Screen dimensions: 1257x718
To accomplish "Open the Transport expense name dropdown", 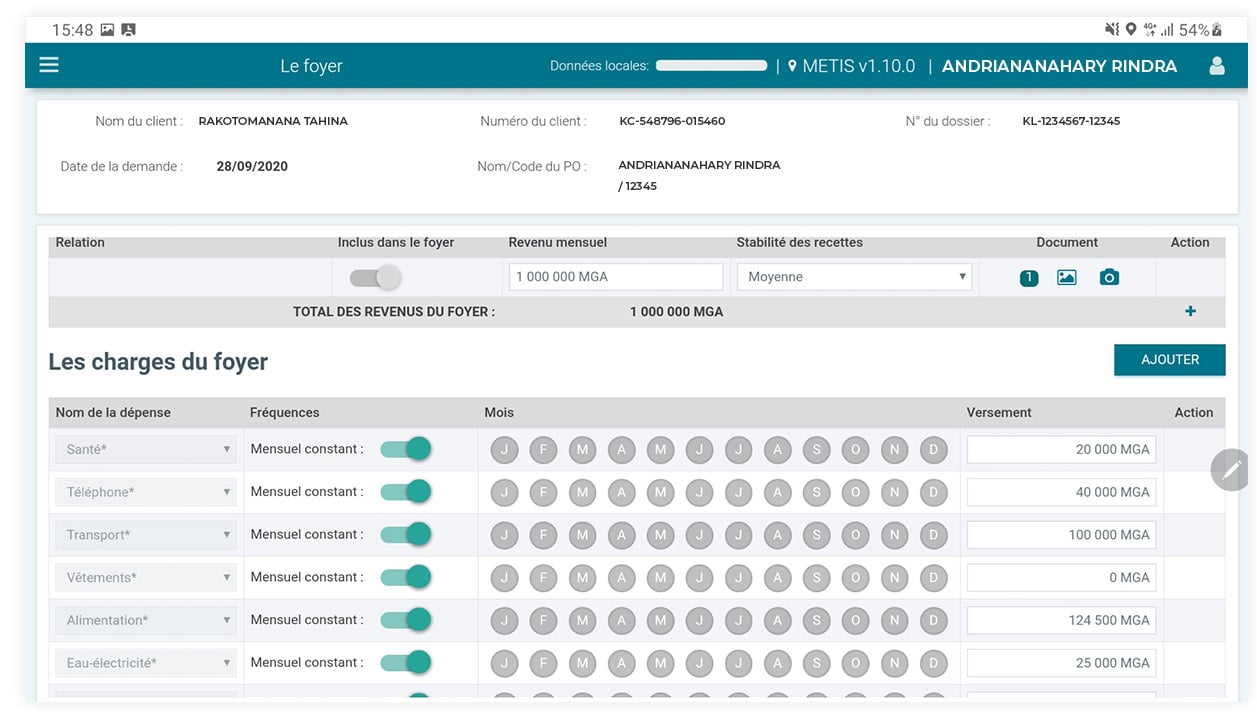I will [x=146, y=535].
